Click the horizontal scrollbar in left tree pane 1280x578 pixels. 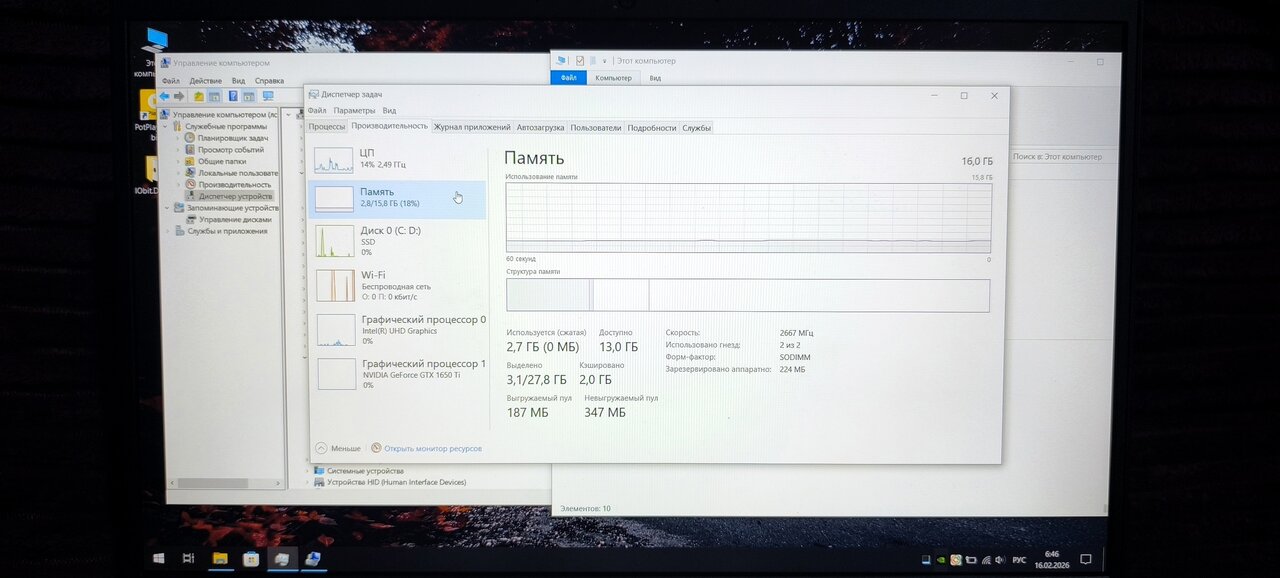click(x=210, y=483)
